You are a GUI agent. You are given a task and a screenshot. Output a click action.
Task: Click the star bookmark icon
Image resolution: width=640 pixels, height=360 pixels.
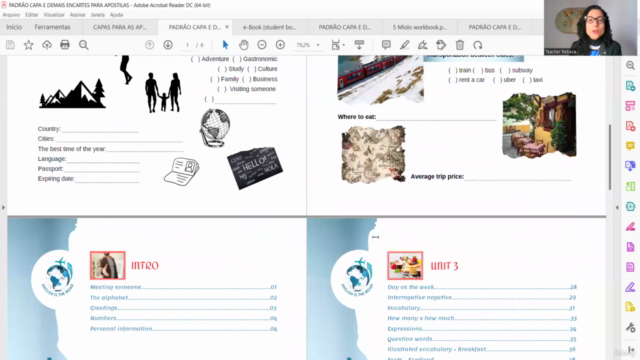point(29,45)
